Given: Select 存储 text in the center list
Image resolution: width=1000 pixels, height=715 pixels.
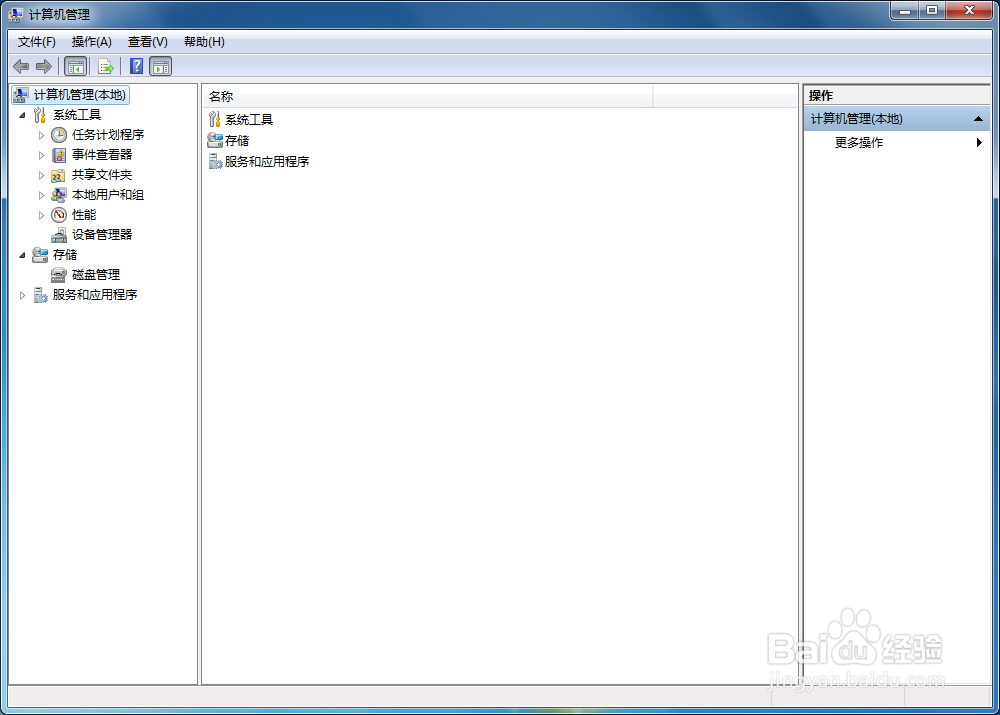Looking at the screenshot, I should pos(237,140).
